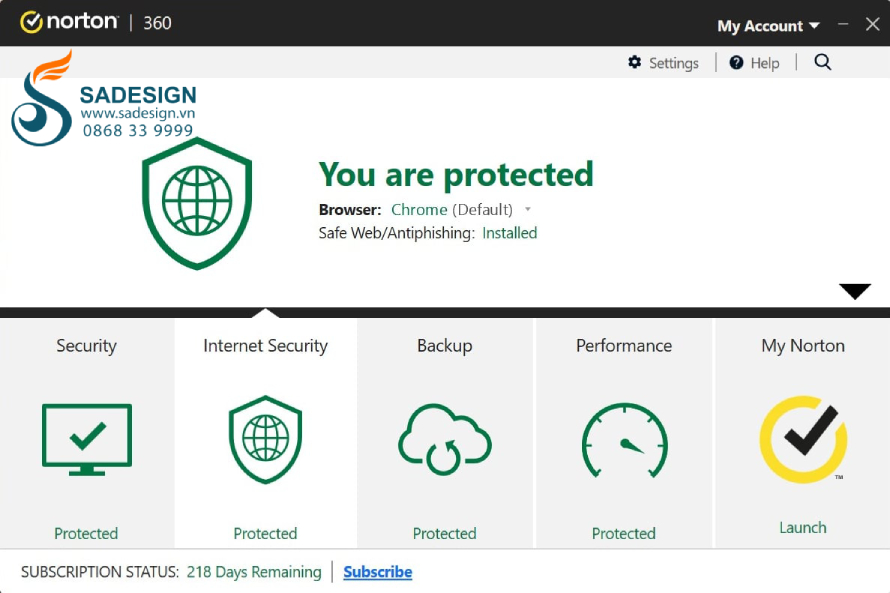Open the My Account dropdown

tap(768, 26)
